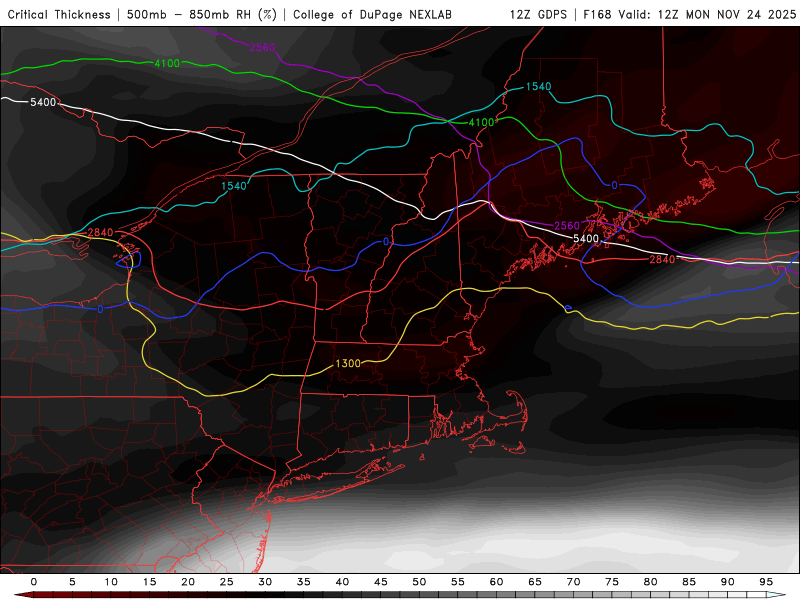Click the 90 tick on the RH color scale
Viewport: 800px width, 600px height.
(x=727, y=582)
